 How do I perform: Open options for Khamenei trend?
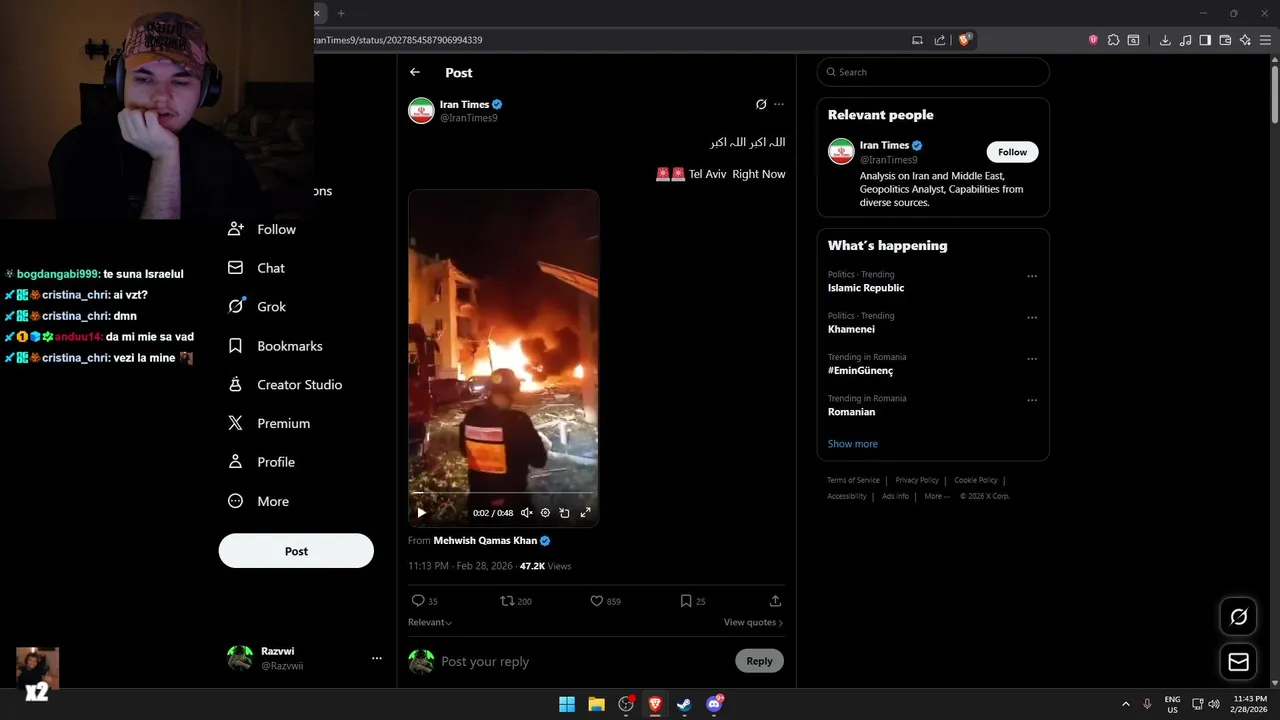point(1032,317)
